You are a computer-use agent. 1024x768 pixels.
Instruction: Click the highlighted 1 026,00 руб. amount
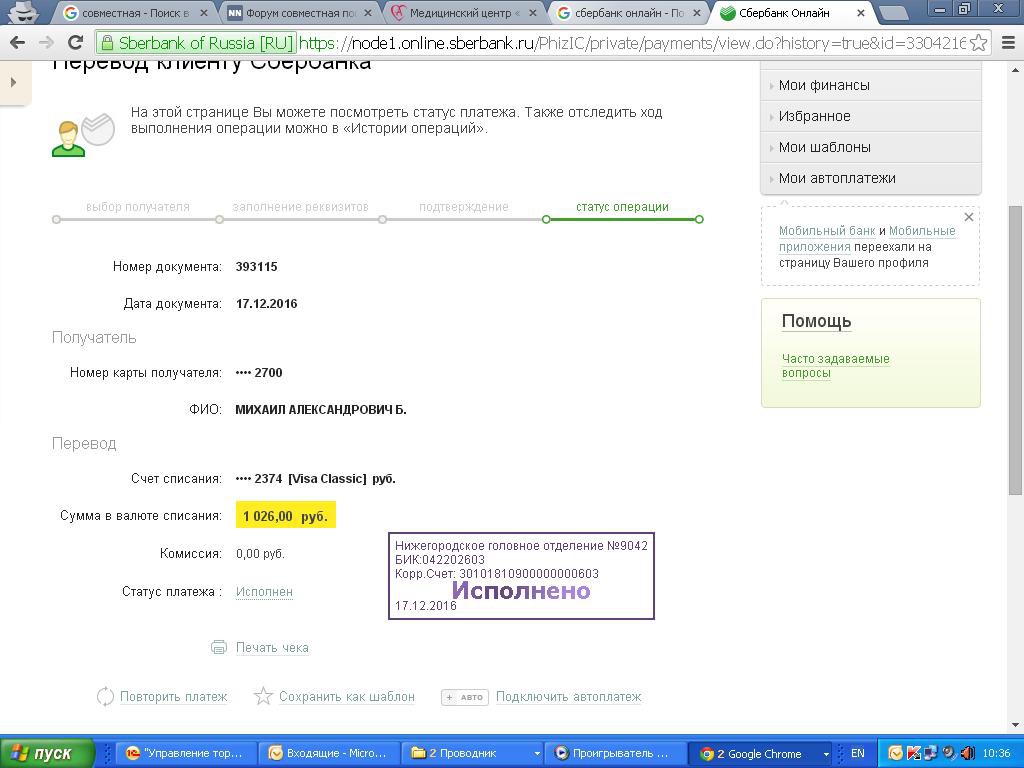point(285,516)
